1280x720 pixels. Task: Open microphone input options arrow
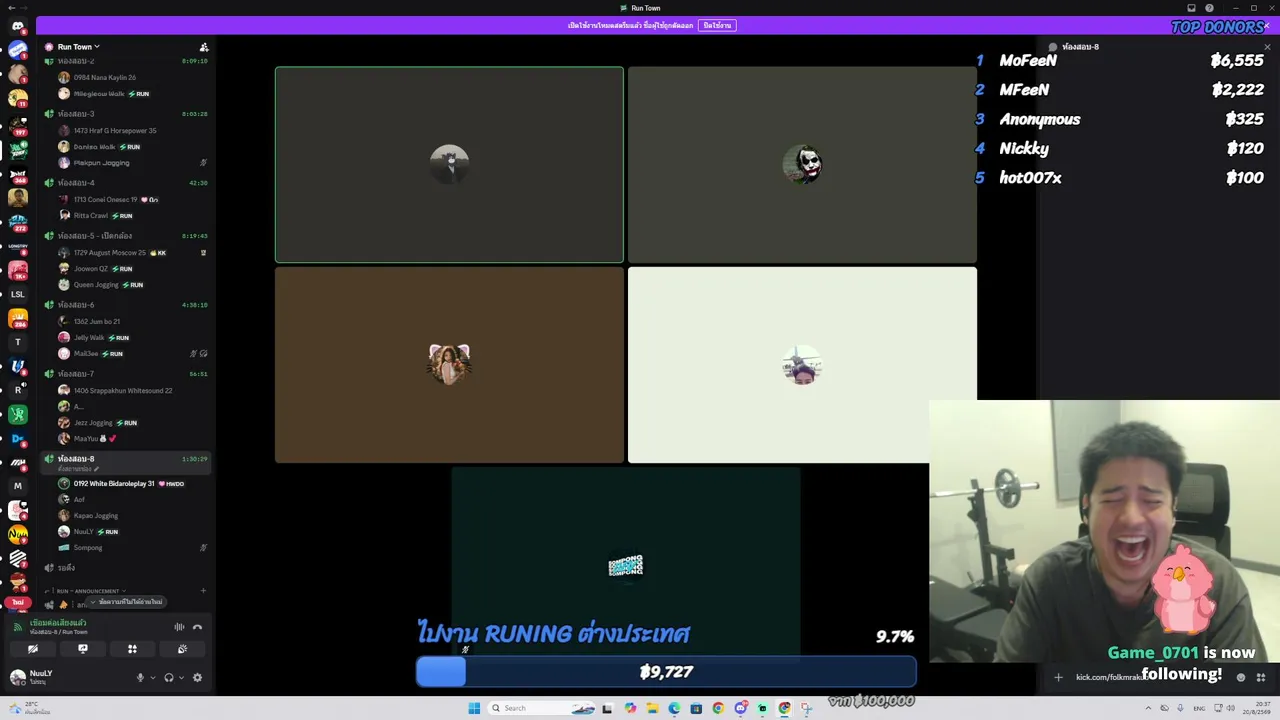[152, 677]
